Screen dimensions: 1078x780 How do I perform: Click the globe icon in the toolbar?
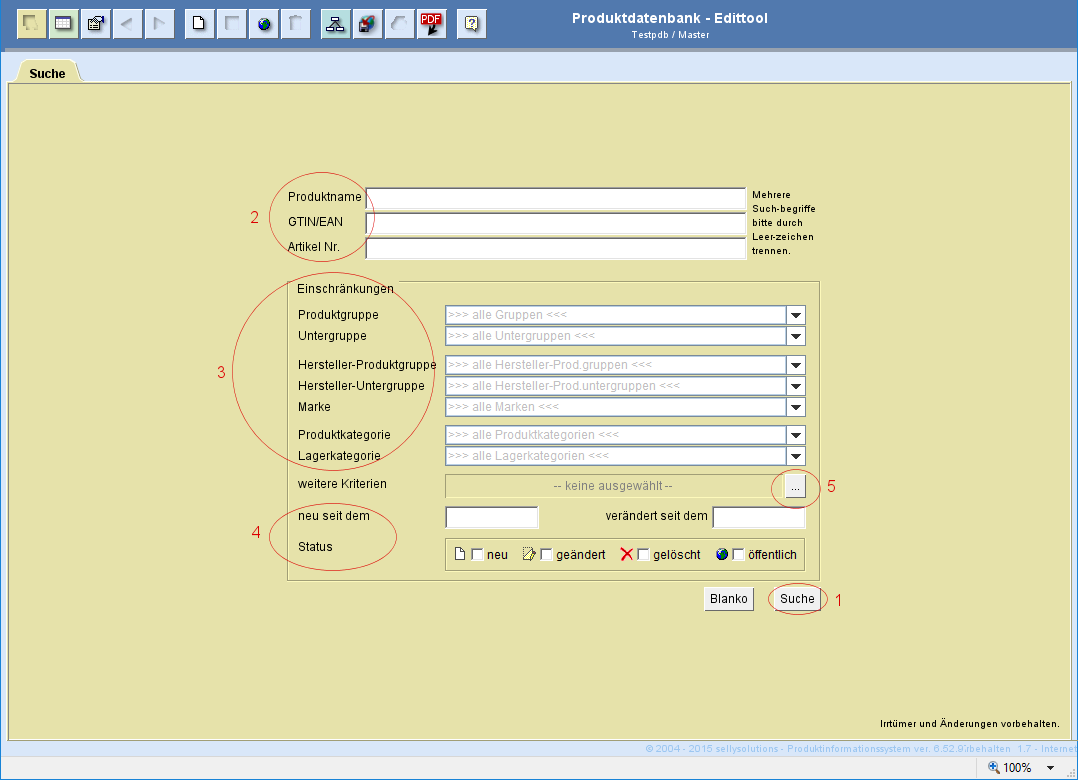(x=264, y=23)
